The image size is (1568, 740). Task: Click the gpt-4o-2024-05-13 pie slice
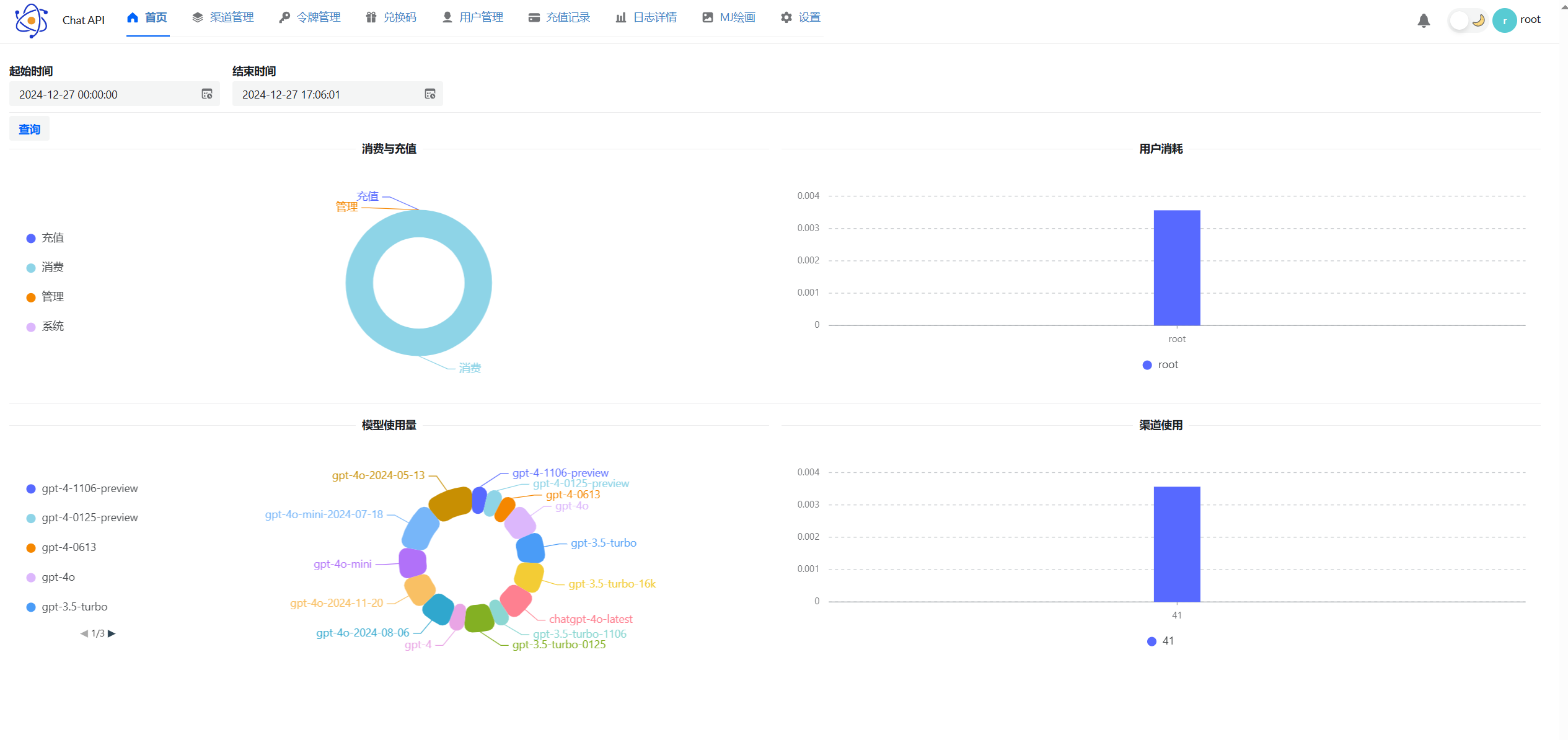[451, 503]
